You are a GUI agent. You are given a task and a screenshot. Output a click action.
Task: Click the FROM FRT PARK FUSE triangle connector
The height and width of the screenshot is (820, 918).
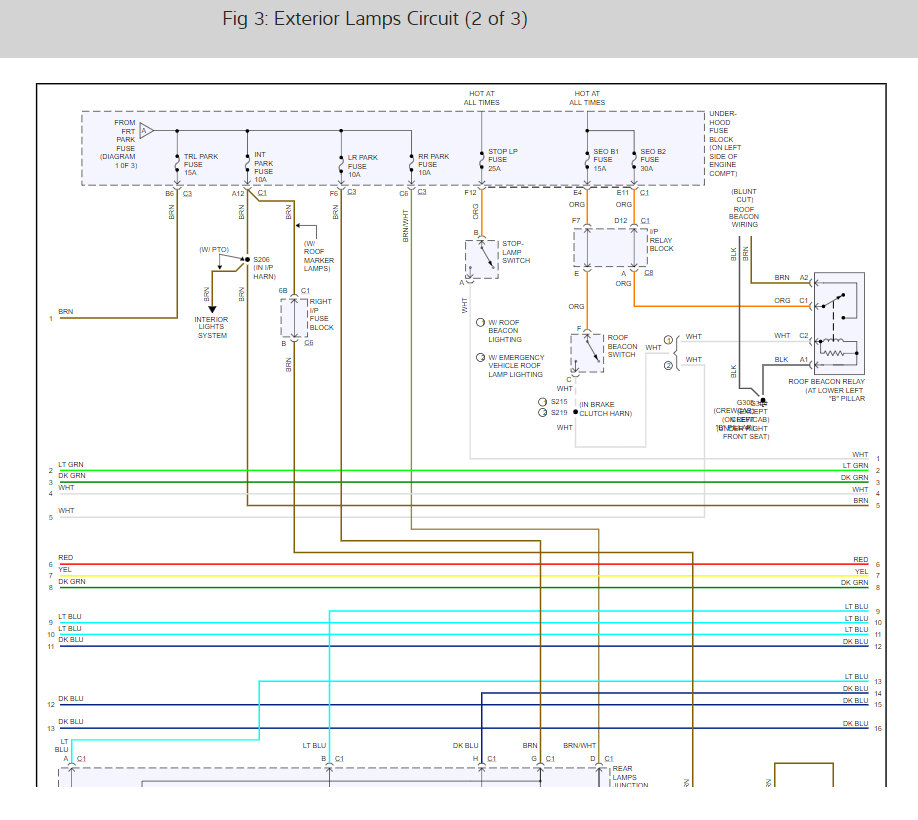click(x=147, y=130)
